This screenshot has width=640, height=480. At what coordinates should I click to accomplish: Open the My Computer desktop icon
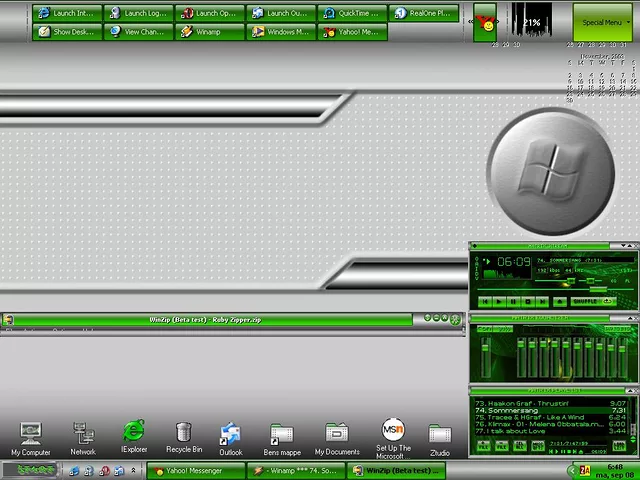(30, 434)
